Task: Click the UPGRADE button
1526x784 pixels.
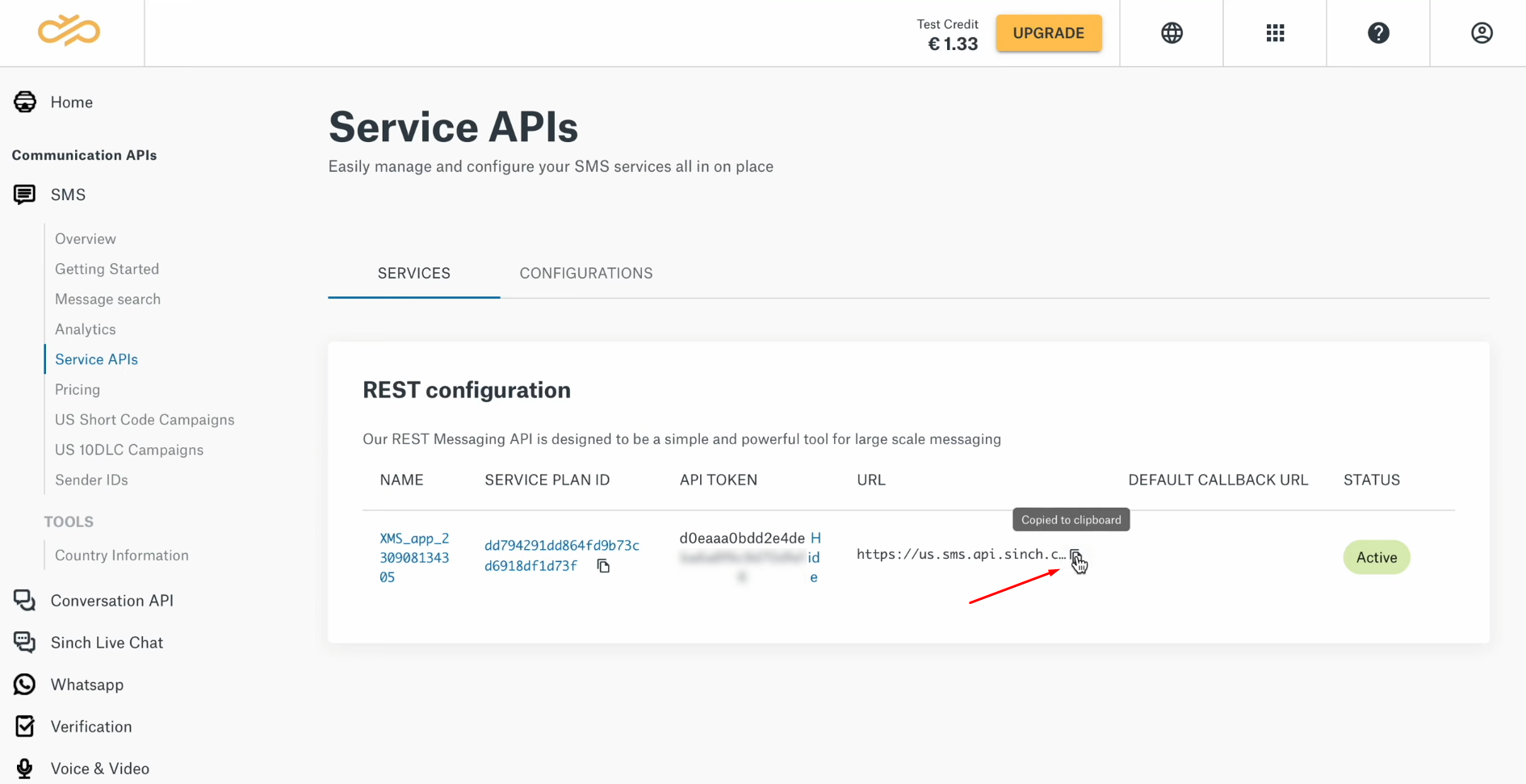Action: [1048, 33]
